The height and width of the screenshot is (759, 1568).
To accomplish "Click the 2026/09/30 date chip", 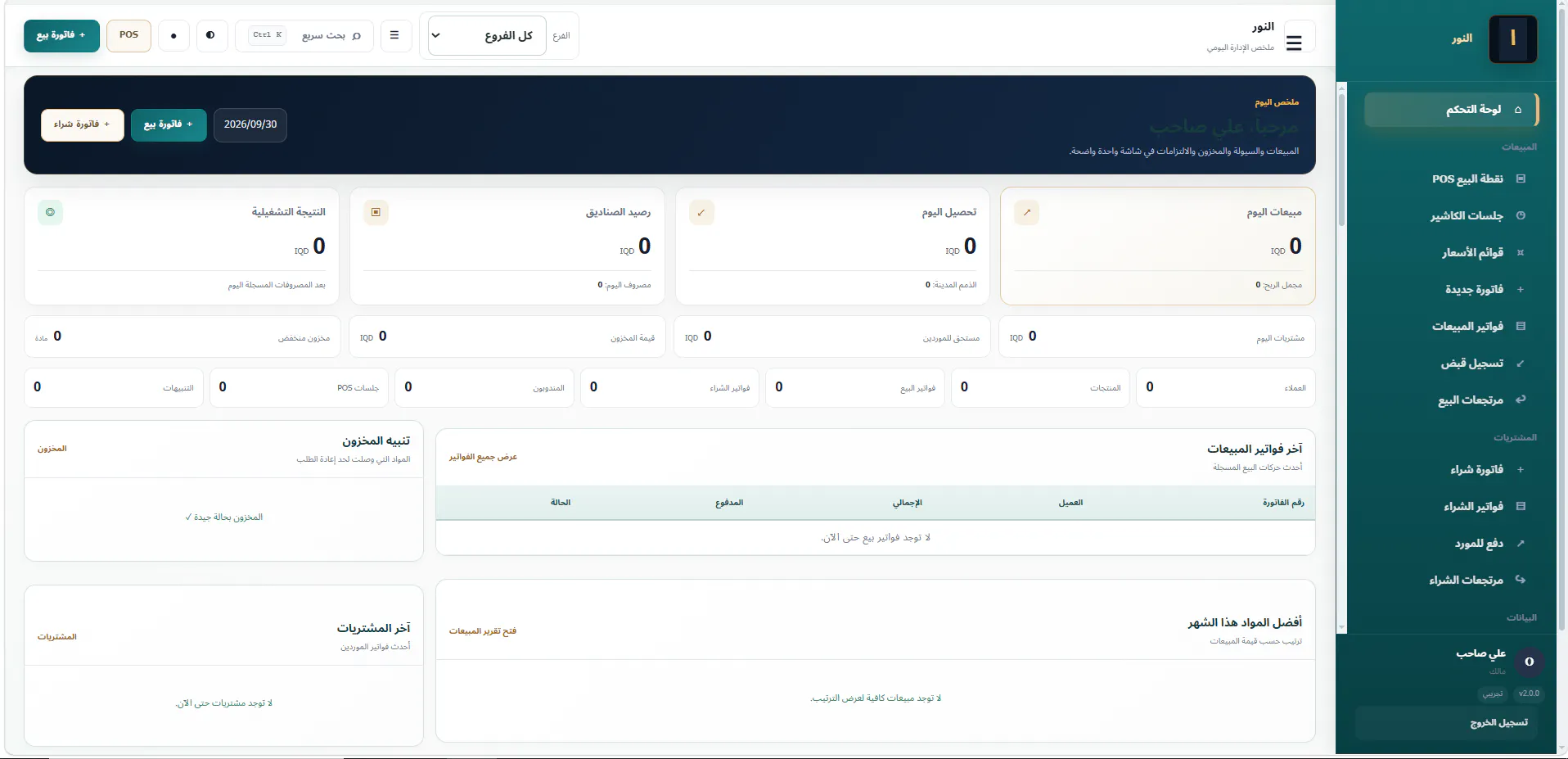I will pos(250,124).
